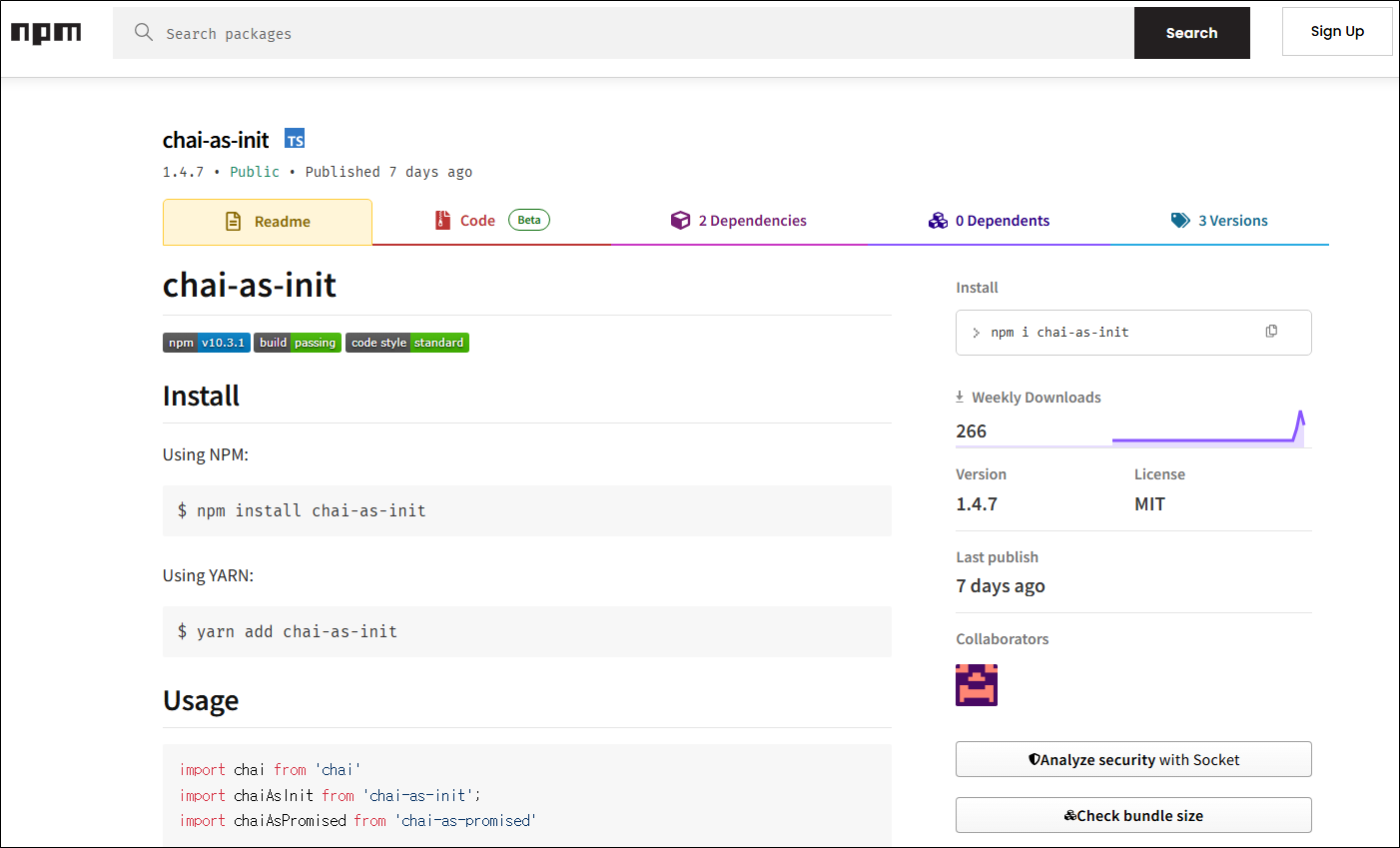Click the Weekly Downloads download arrow icon
Image resolution: width=1400 pixels, height=848 pixels.
960,397
